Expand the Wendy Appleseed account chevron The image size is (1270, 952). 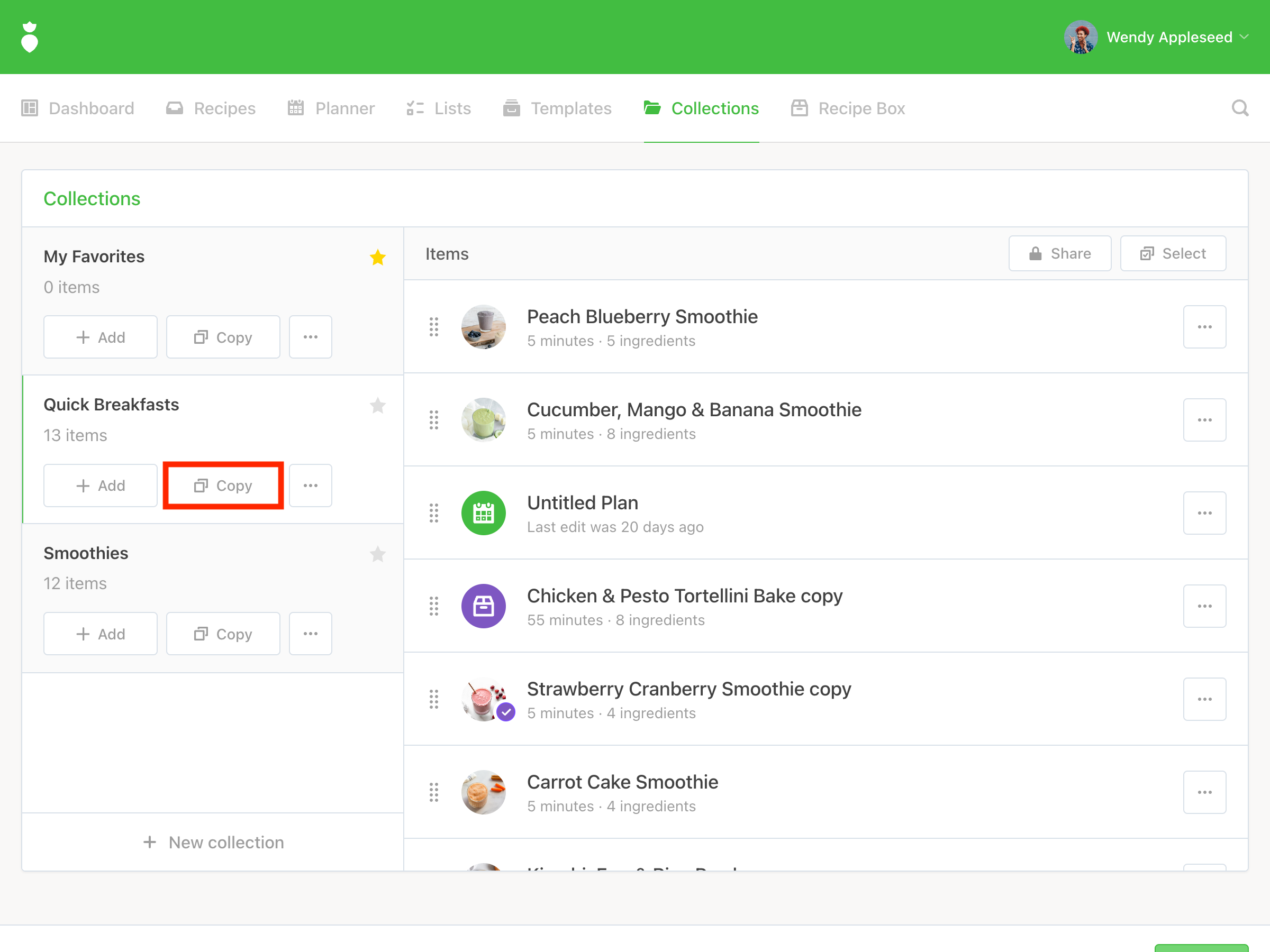coord(1244,38)
